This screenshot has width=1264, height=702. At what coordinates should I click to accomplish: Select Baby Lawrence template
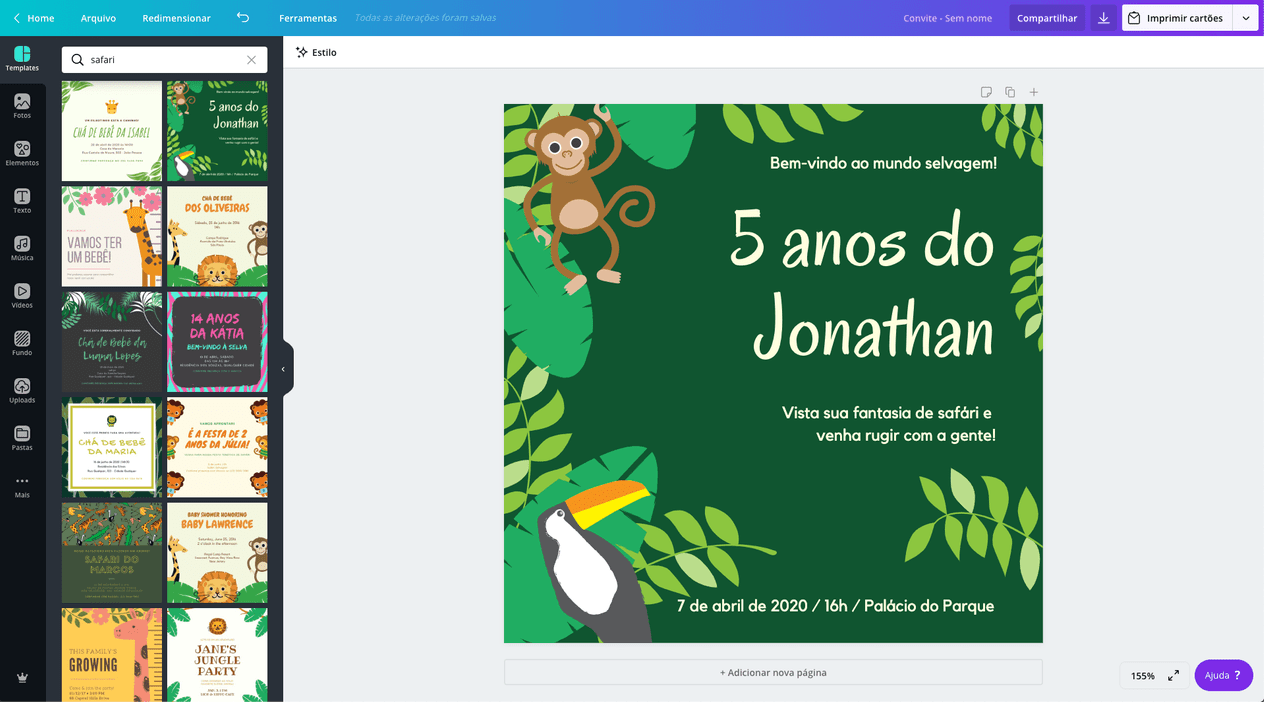pyautogui.click(x=217, y=553)
